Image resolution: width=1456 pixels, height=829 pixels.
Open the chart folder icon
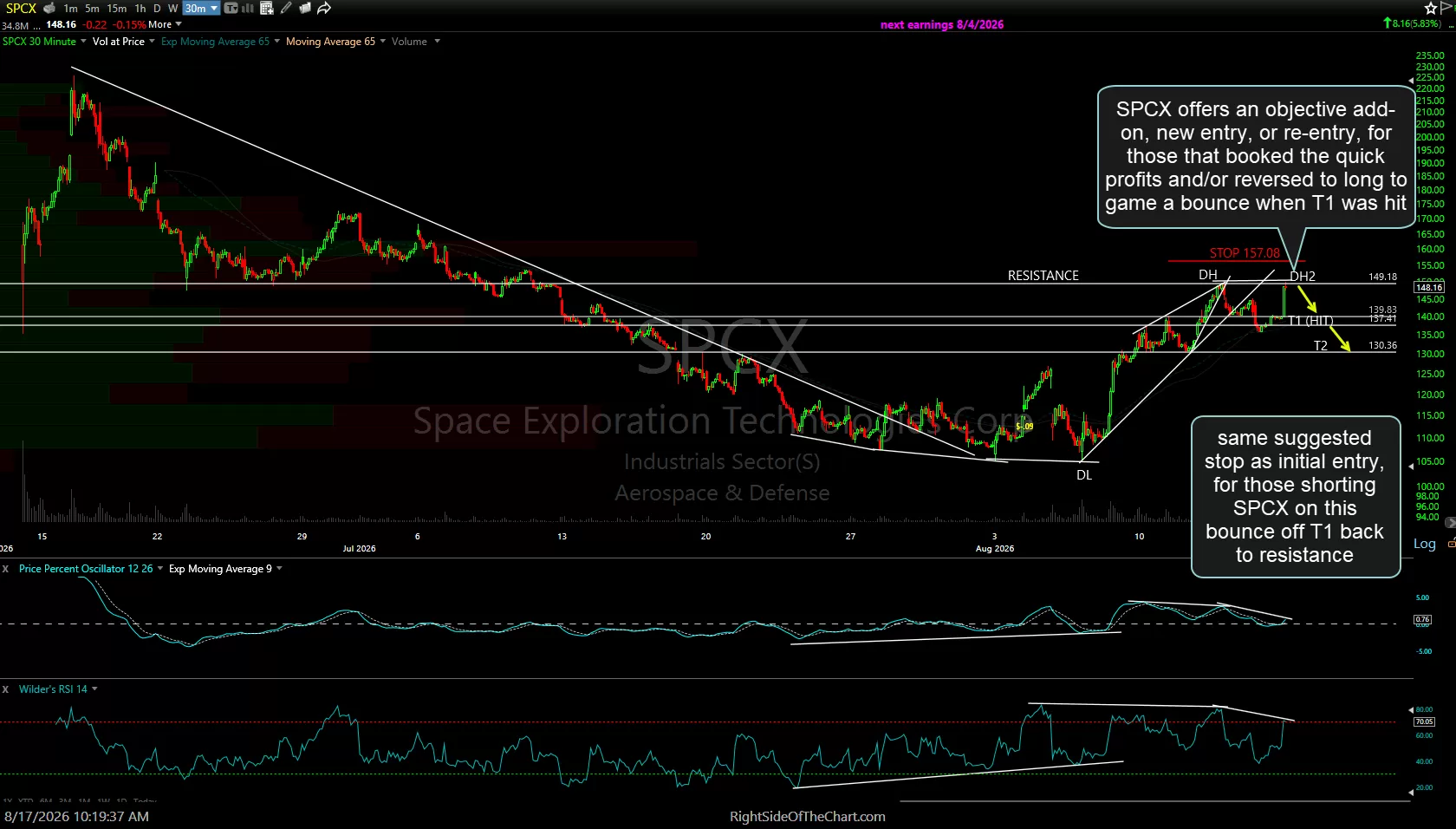click(x=305, y=9)
